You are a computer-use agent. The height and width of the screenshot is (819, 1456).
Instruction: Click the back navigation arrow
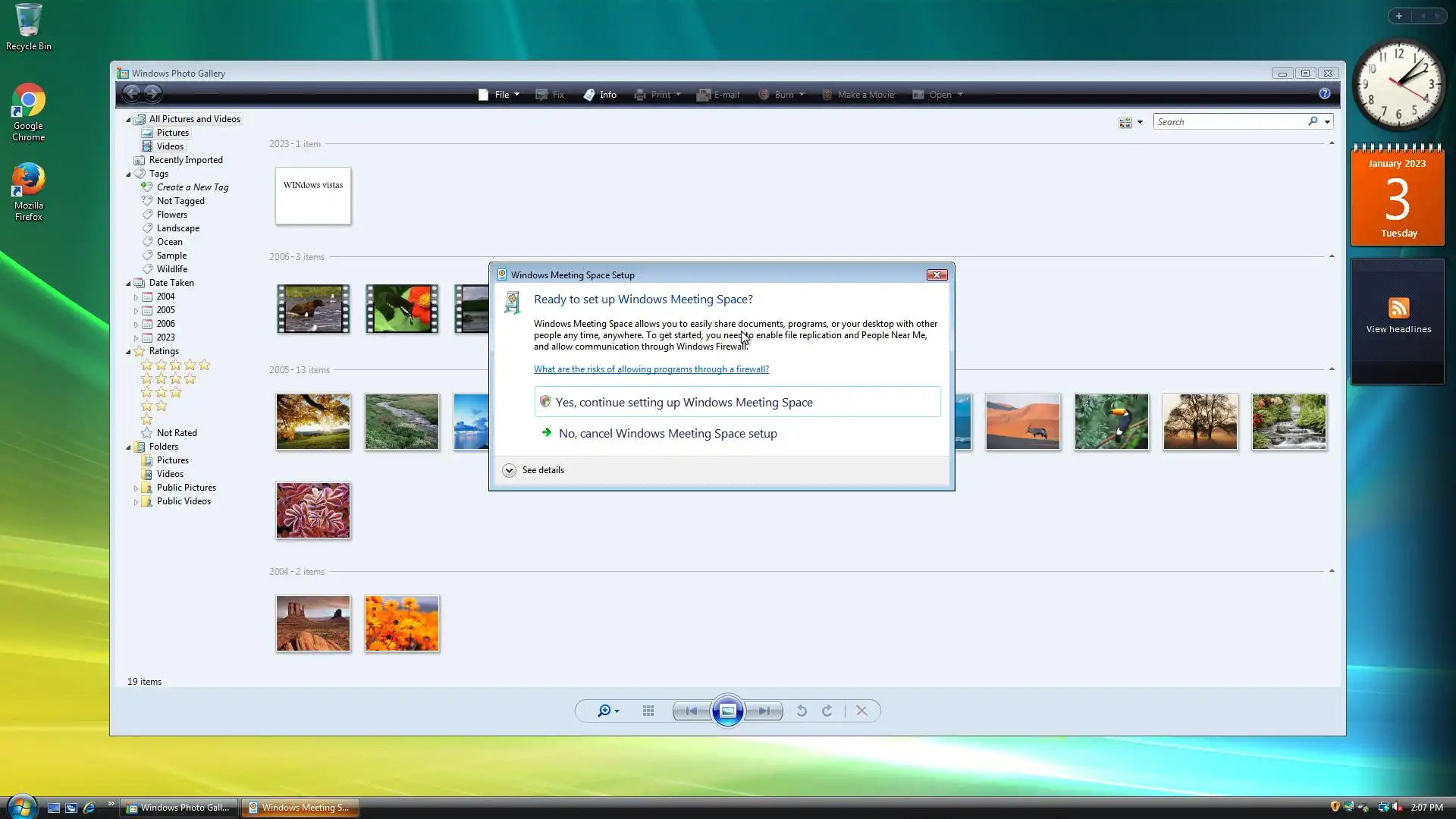pyautogui.click(x=131, y=93)
